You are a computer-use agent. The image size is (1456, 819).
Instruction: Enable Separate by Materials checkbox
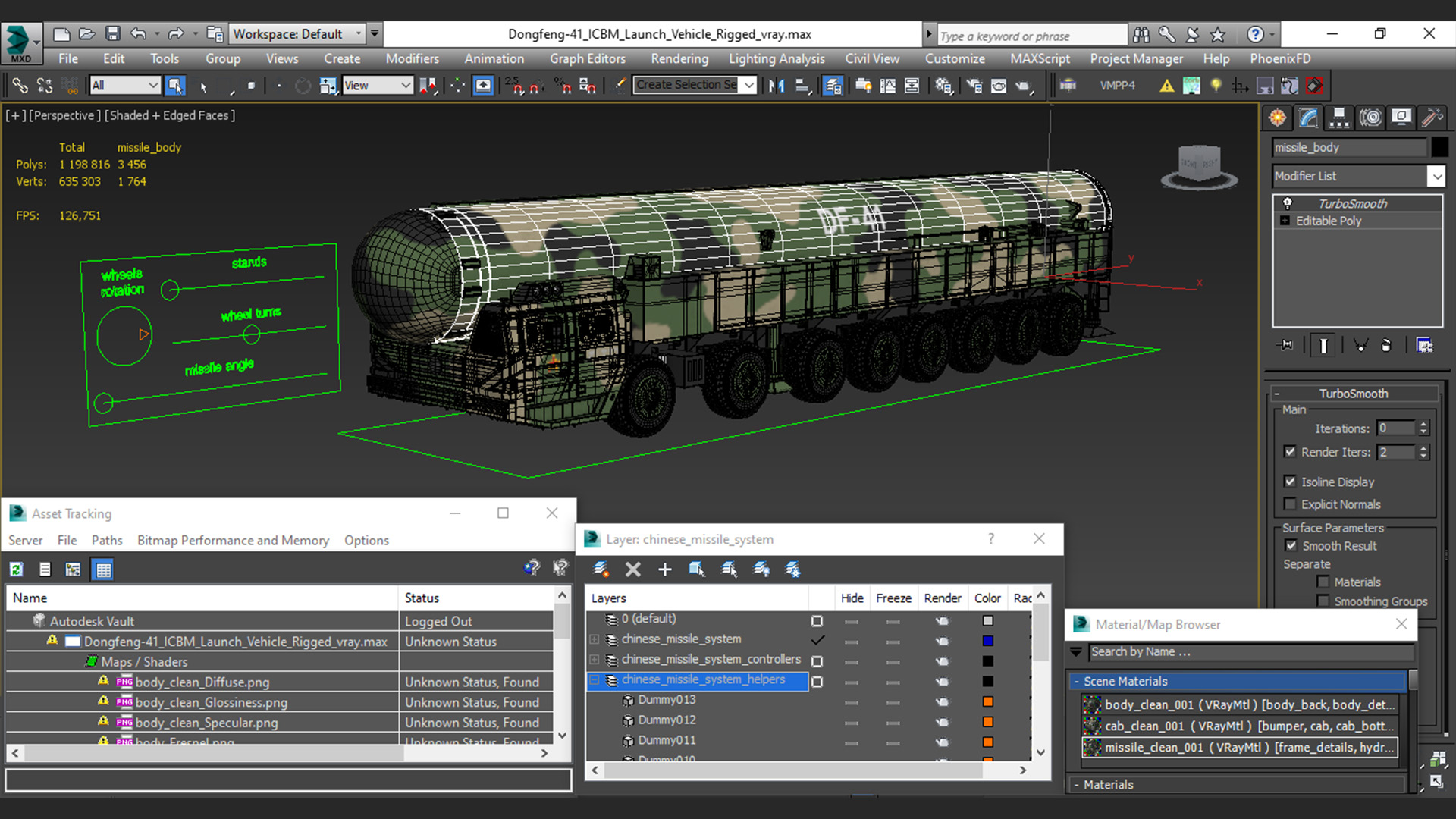point(1323,582)
